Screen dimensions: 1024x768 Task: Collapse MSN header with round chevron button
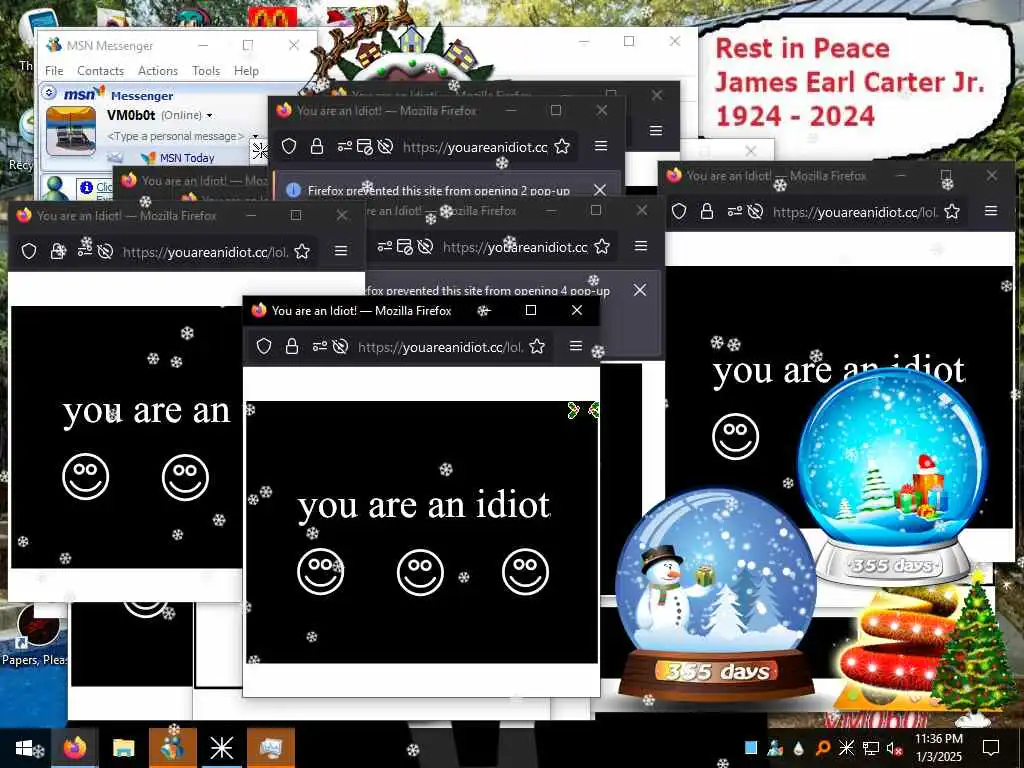(x=49, y=93)
